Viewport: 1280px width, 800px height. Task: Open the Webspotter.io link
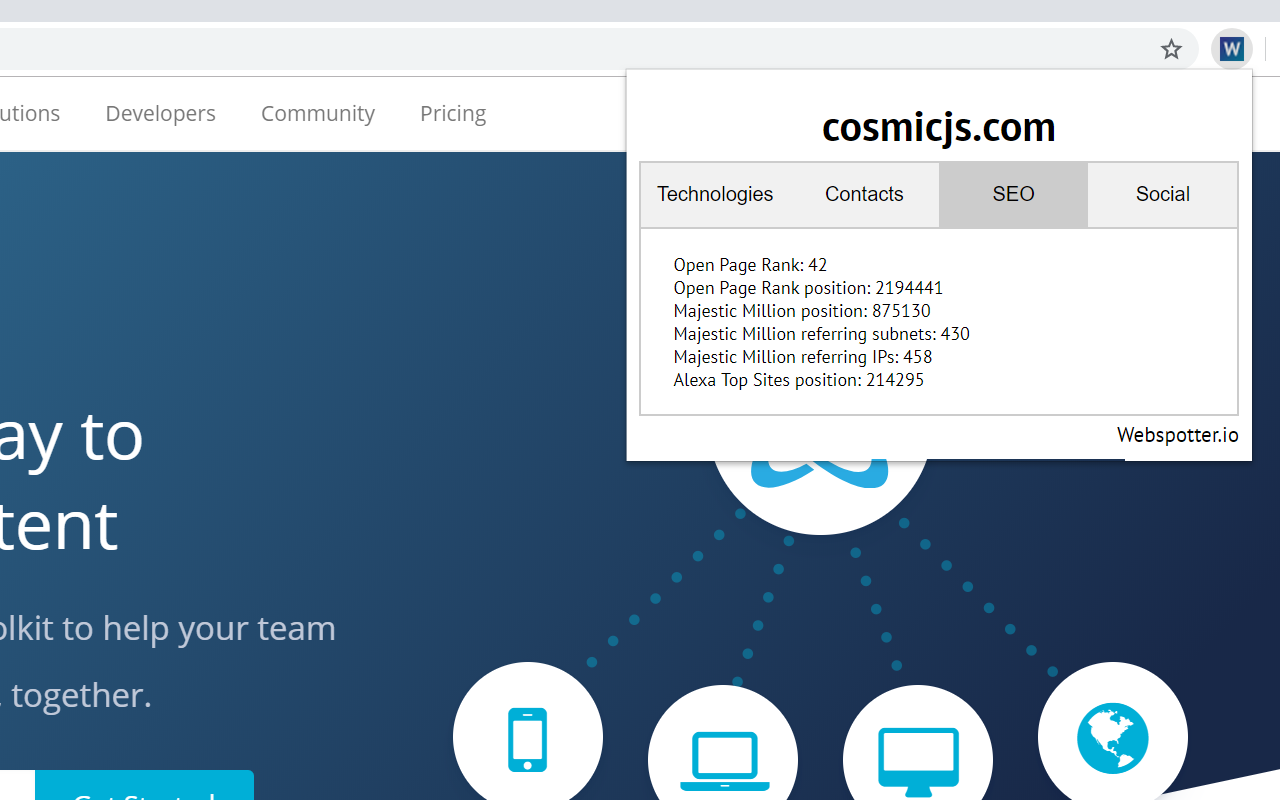pos(1178,435)
